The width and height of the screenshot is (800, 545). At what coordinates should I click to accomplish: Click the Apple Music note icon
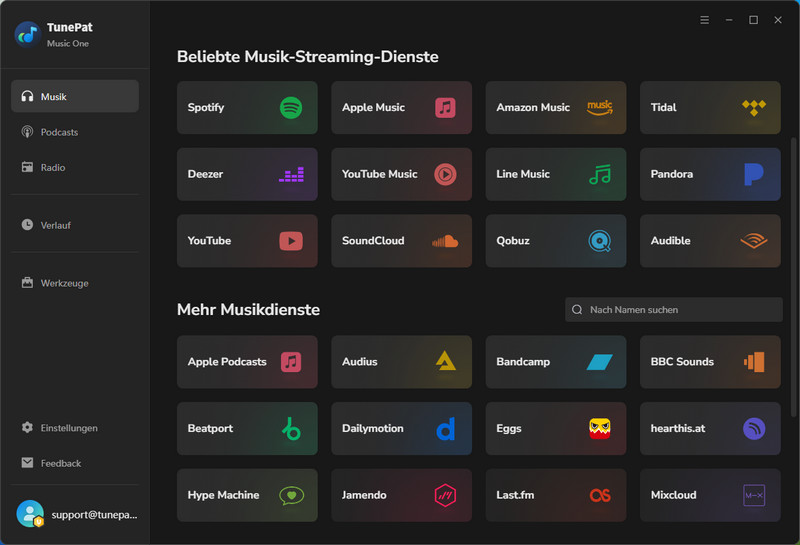[445, 108]
